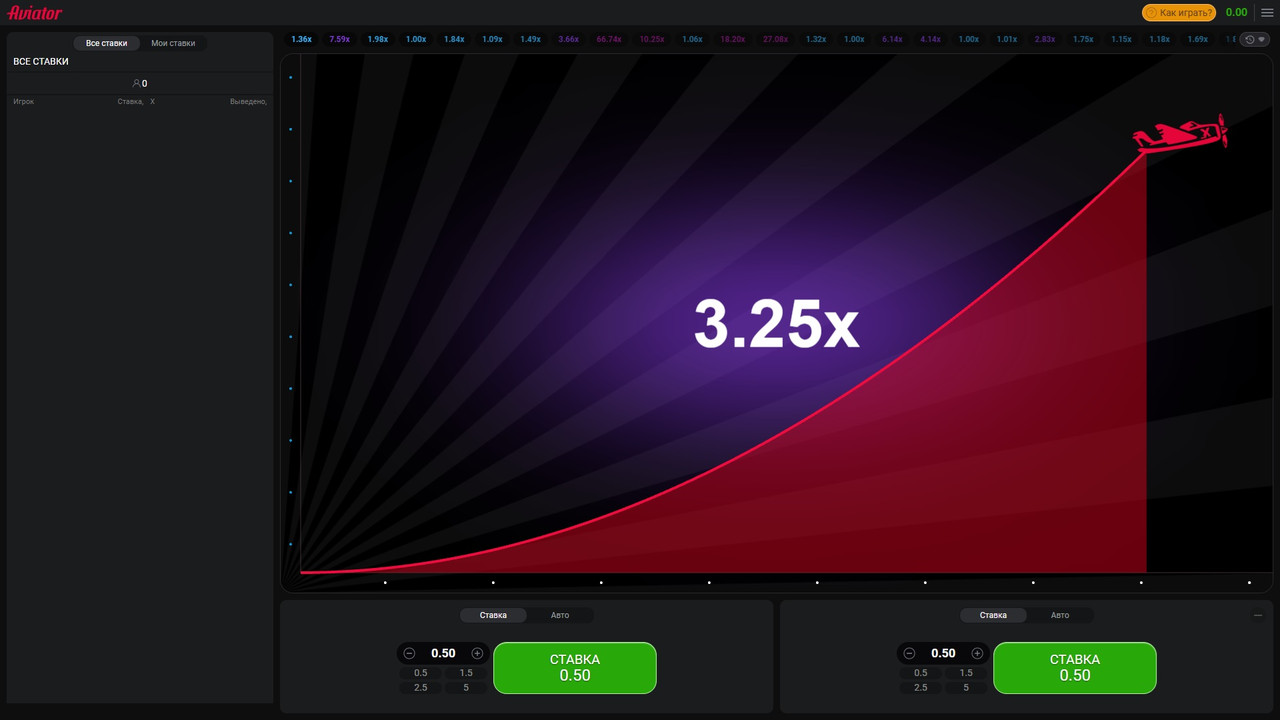The width and height of the screenshot is (1280, 720).
Task: Open the round history expand button
Action: 1255,39
